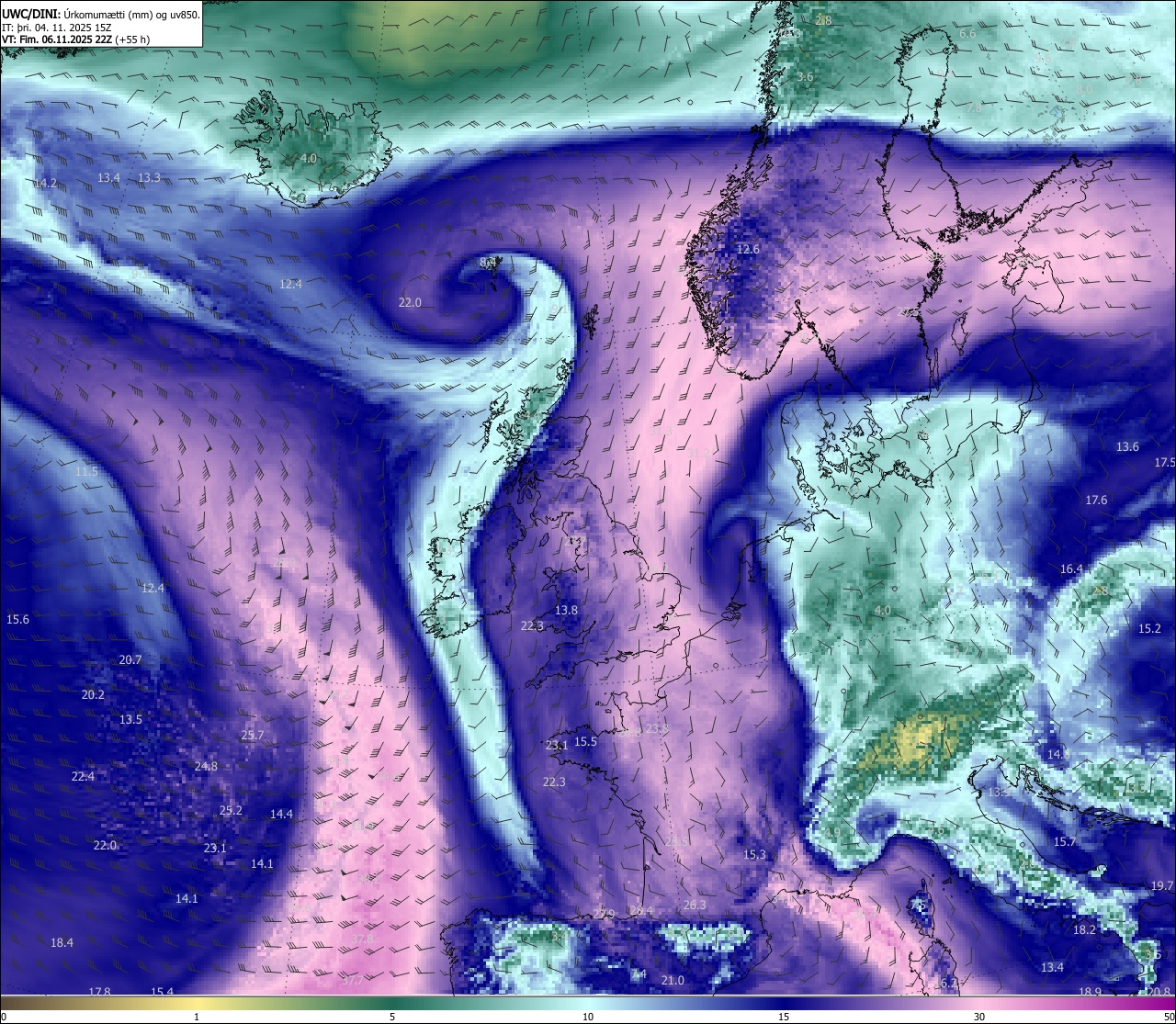
Task: Click the 'VT: Fim. 06.11.2025 22Z (+55 h)' line
Action: click(x=75, y=39)
